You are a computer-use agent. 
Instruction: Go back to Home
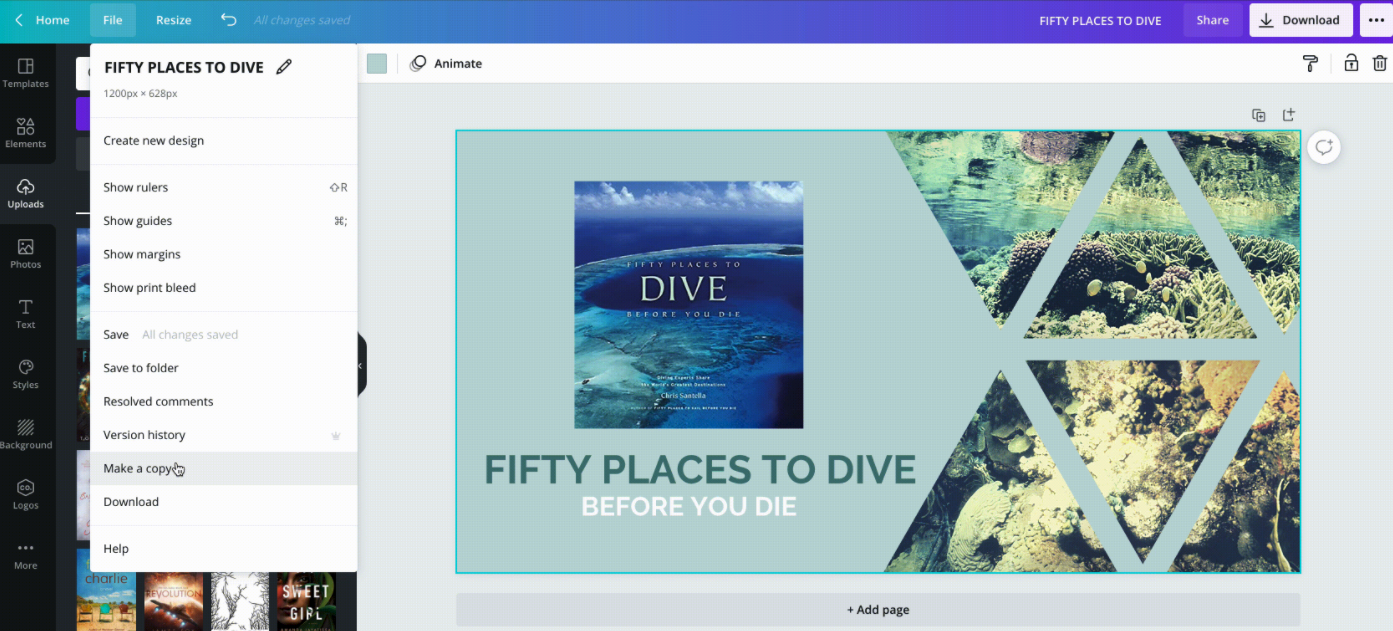[x=42, y=20]
